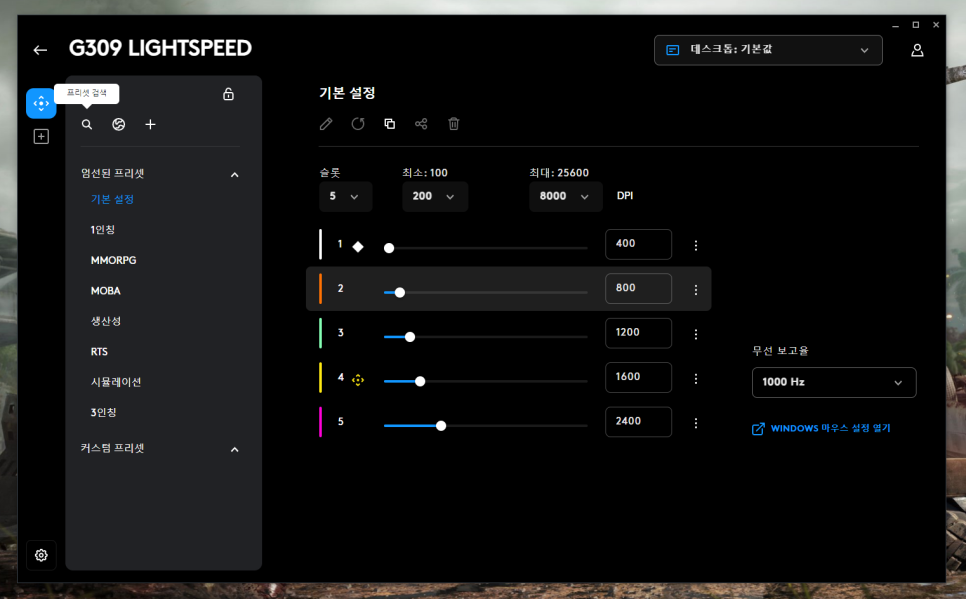Go back using the arrow icon
Viewport: 966px width, 599px height.
(x=40, y=50)
